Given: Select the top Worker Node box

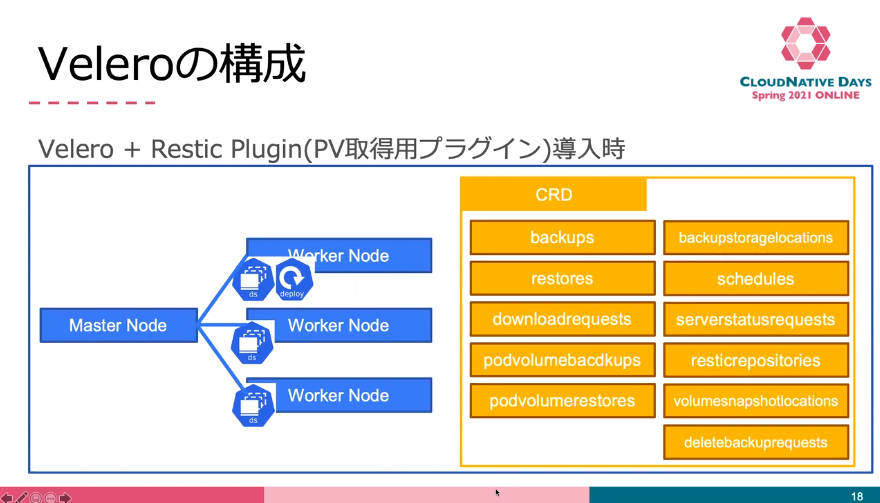Looking at the screenshot, I should tap(339, 255).
